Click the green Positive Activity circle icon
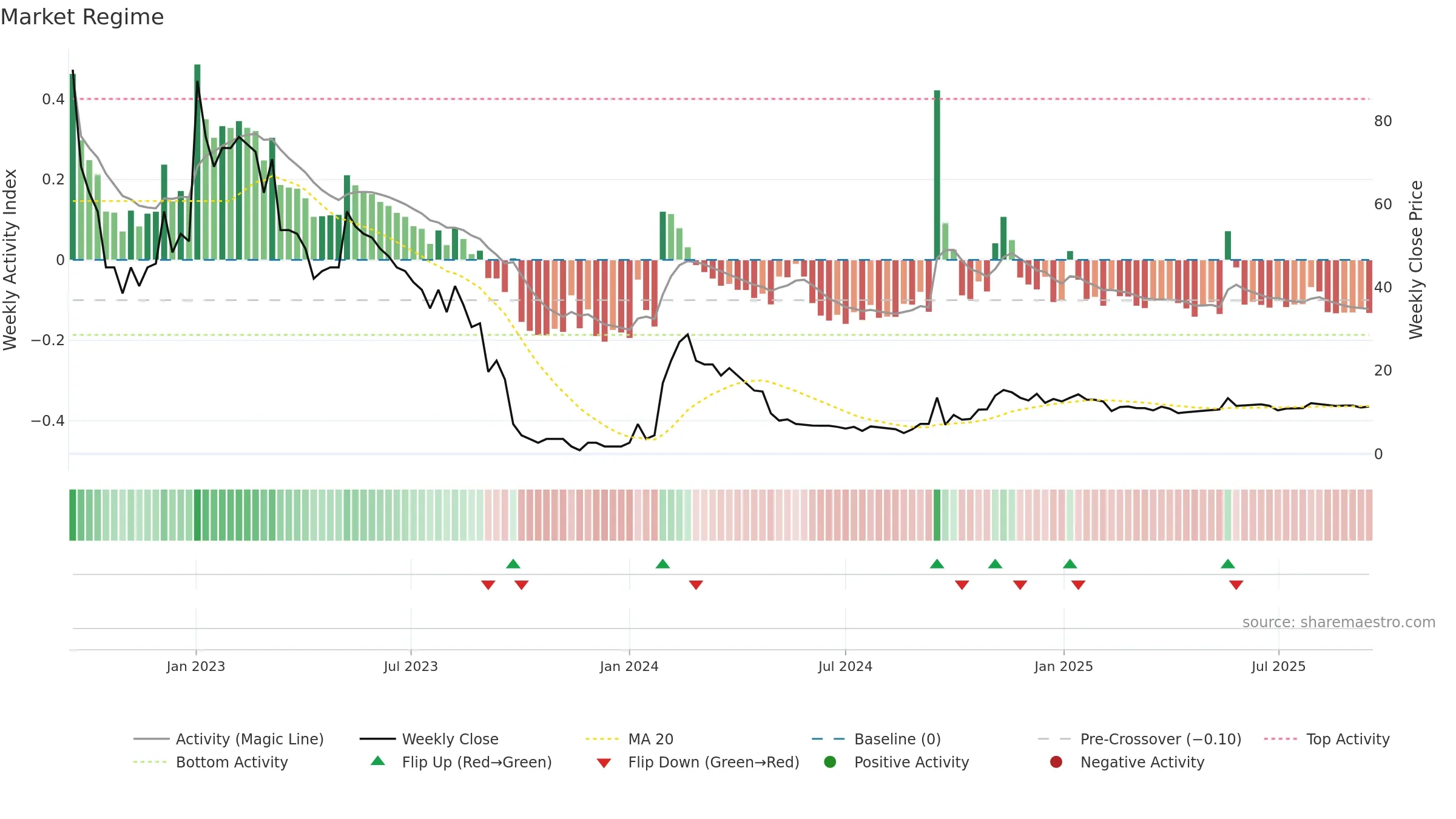Screen dimensions: 1456x819 (830, 762)
